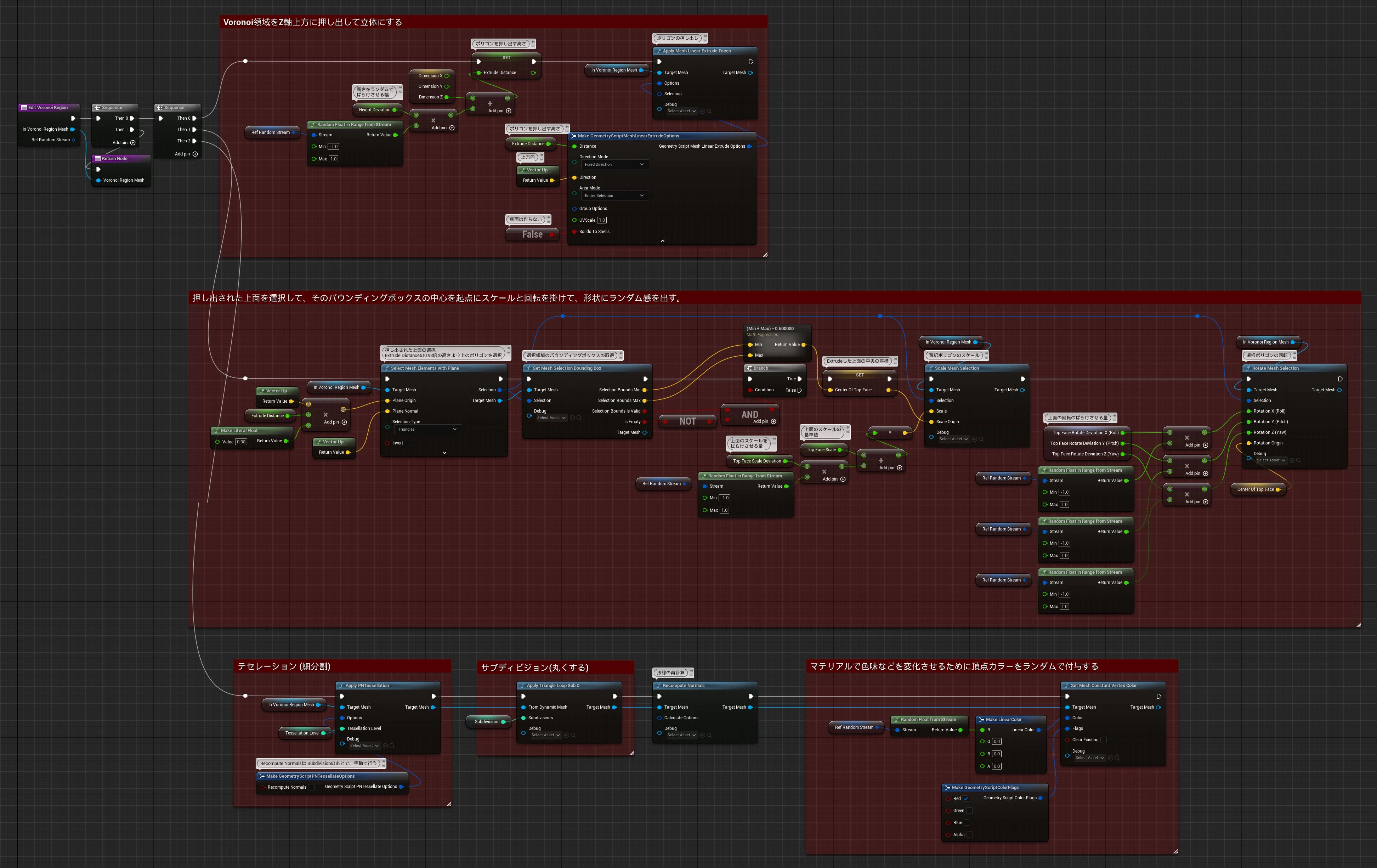This screenshot has width=1377, height=868.
Task: Uncheck the Red checkbox in Make GeometryScriptColorFlags
Action: point(966,798)
